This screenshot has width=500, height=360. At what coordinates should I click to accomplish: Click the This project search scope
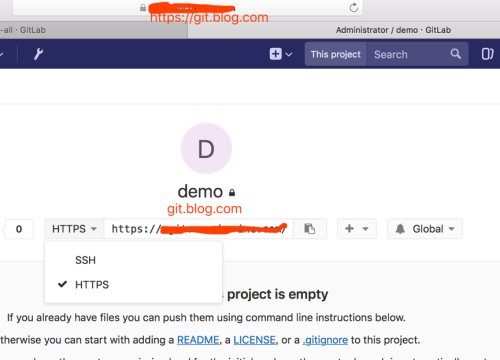click(x=336, y=54)
